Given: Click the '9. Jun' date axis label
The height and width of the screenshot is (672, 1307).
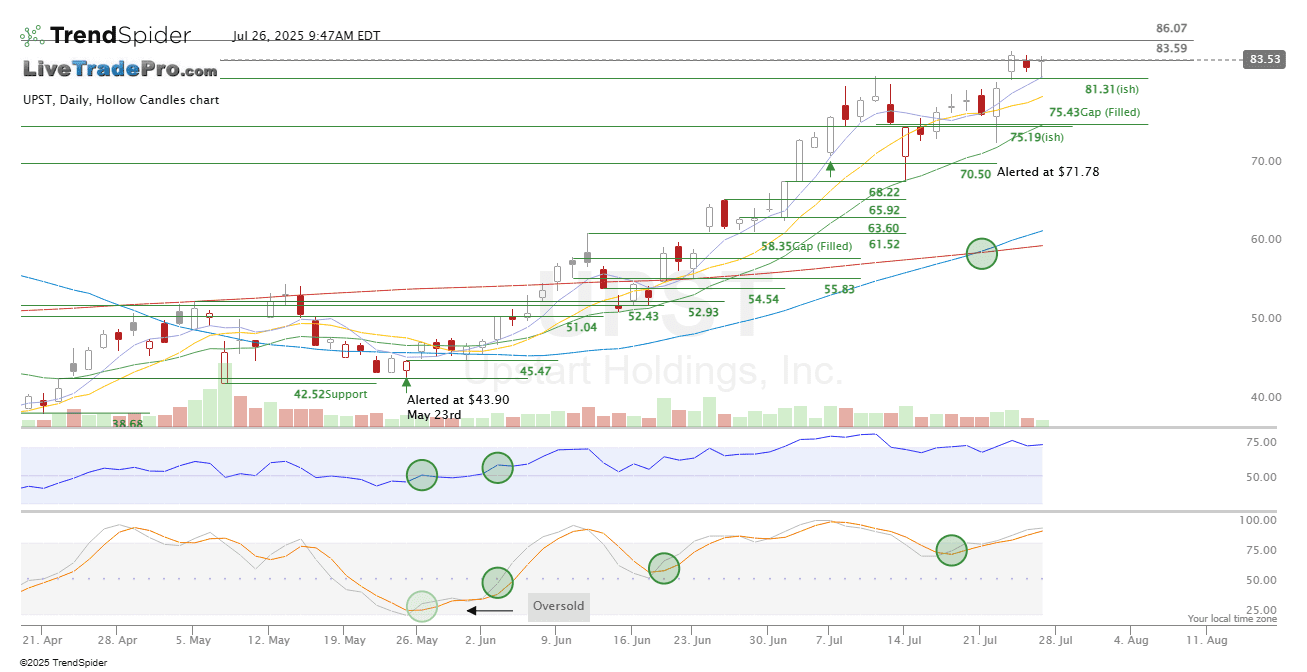Looking at the screenshot, I should click(558, 639).
